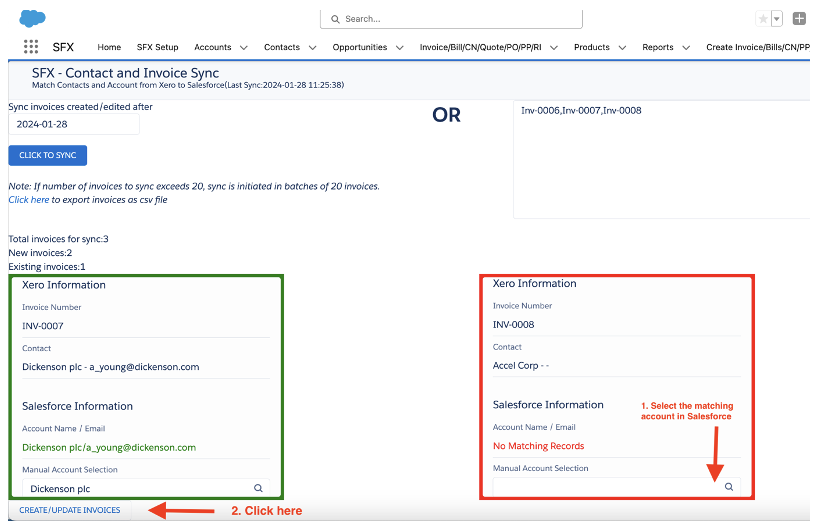Click the 'Dickenson plc/a_young@dickenson.com' matched account text
816x524 pixels.
coord(109,448)
